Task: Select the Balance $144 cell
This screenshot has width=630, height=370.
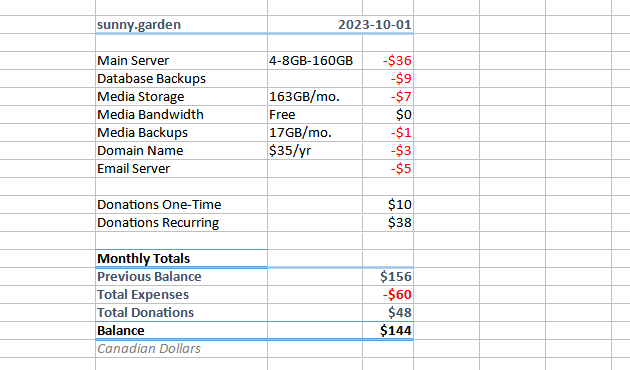Action: pos(388,331)
